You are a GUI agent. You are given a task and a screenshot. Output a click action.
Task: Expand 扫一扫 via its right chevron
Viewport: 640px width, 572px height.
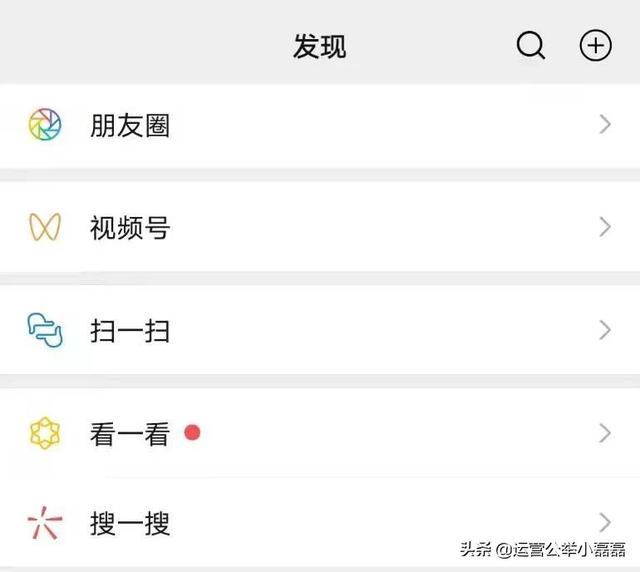pyautogui.click(x=605, y=330)
